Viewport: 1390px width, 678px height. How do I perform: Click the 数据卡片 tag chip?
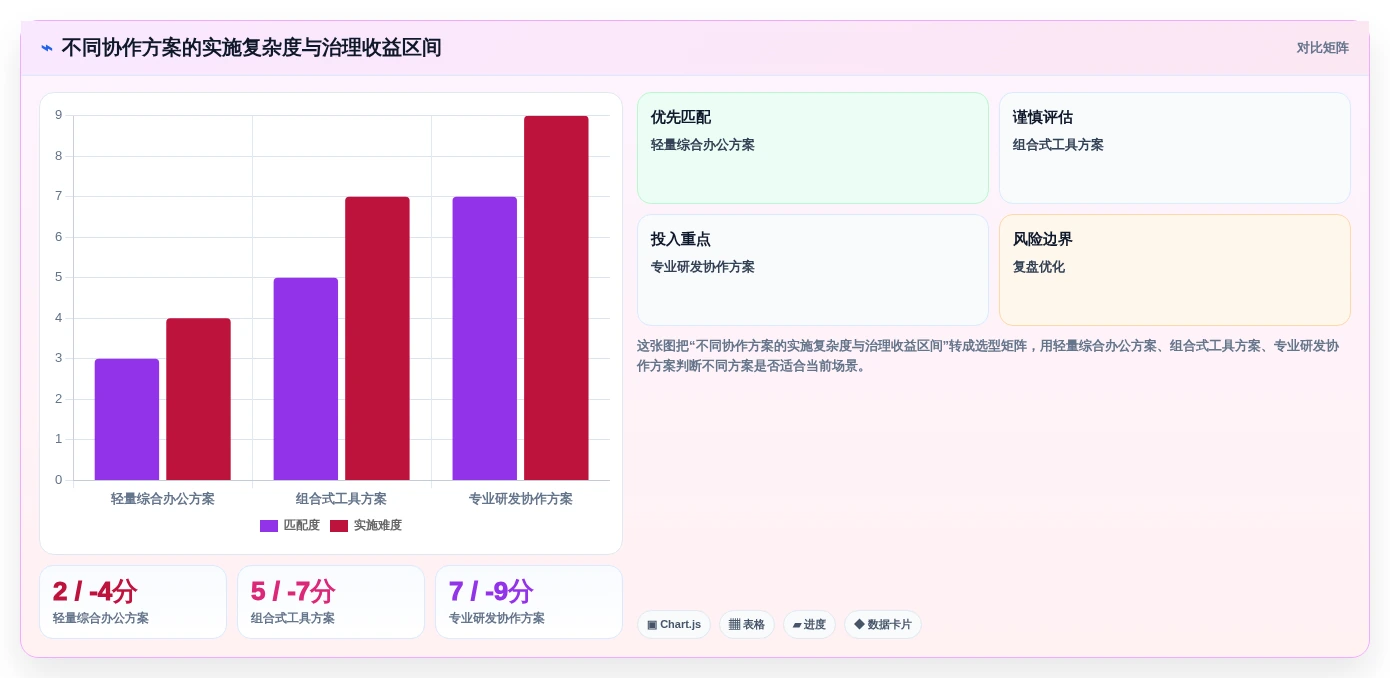(x=883, y=625)
